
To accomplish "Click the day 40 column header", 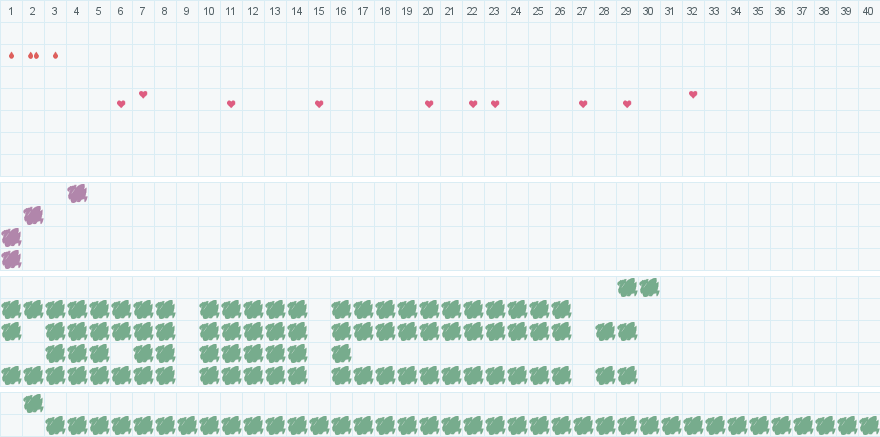I will (869, 11).
